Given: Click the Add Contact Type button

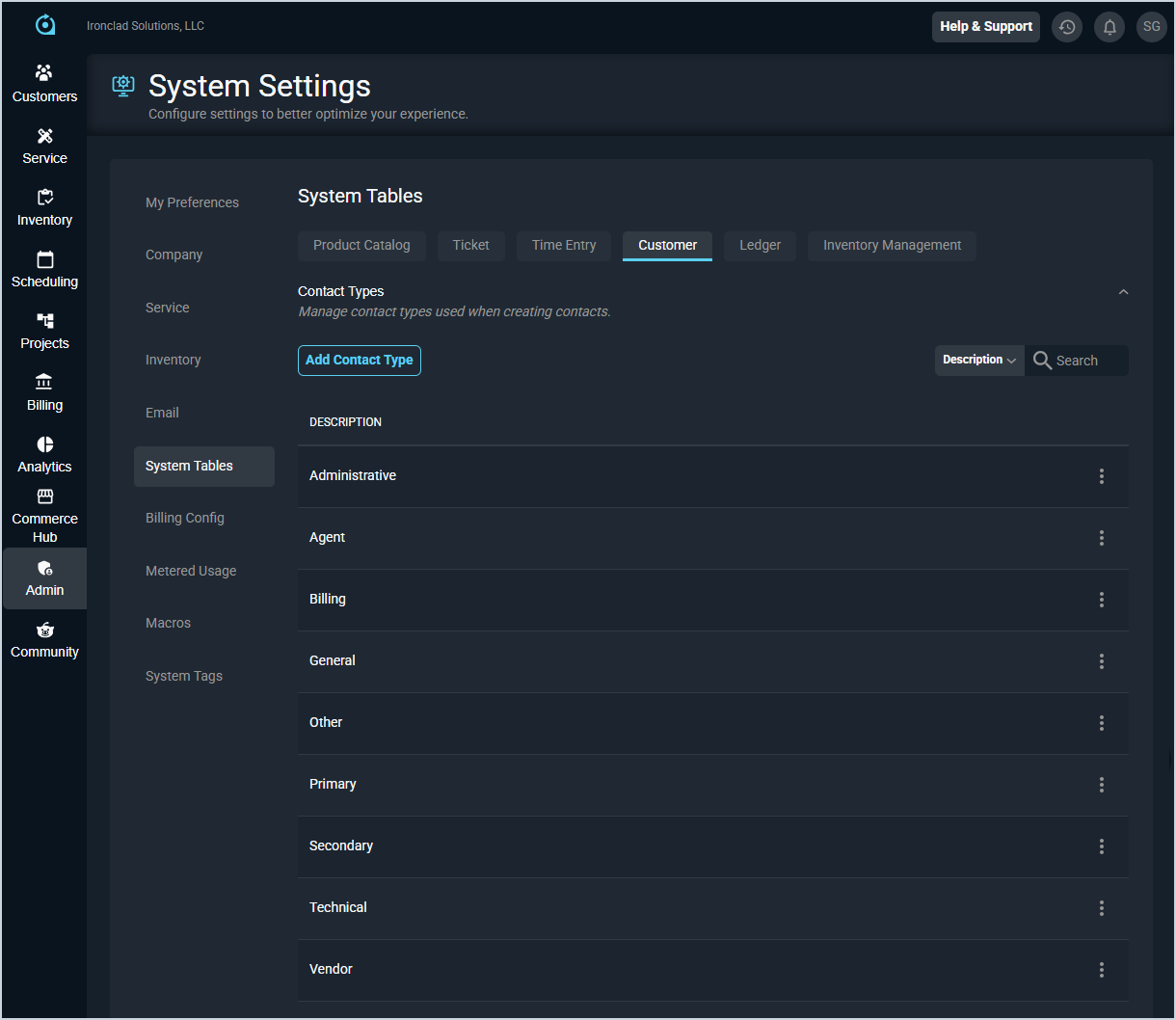Looking at the screenshot, I should point(359,361).
